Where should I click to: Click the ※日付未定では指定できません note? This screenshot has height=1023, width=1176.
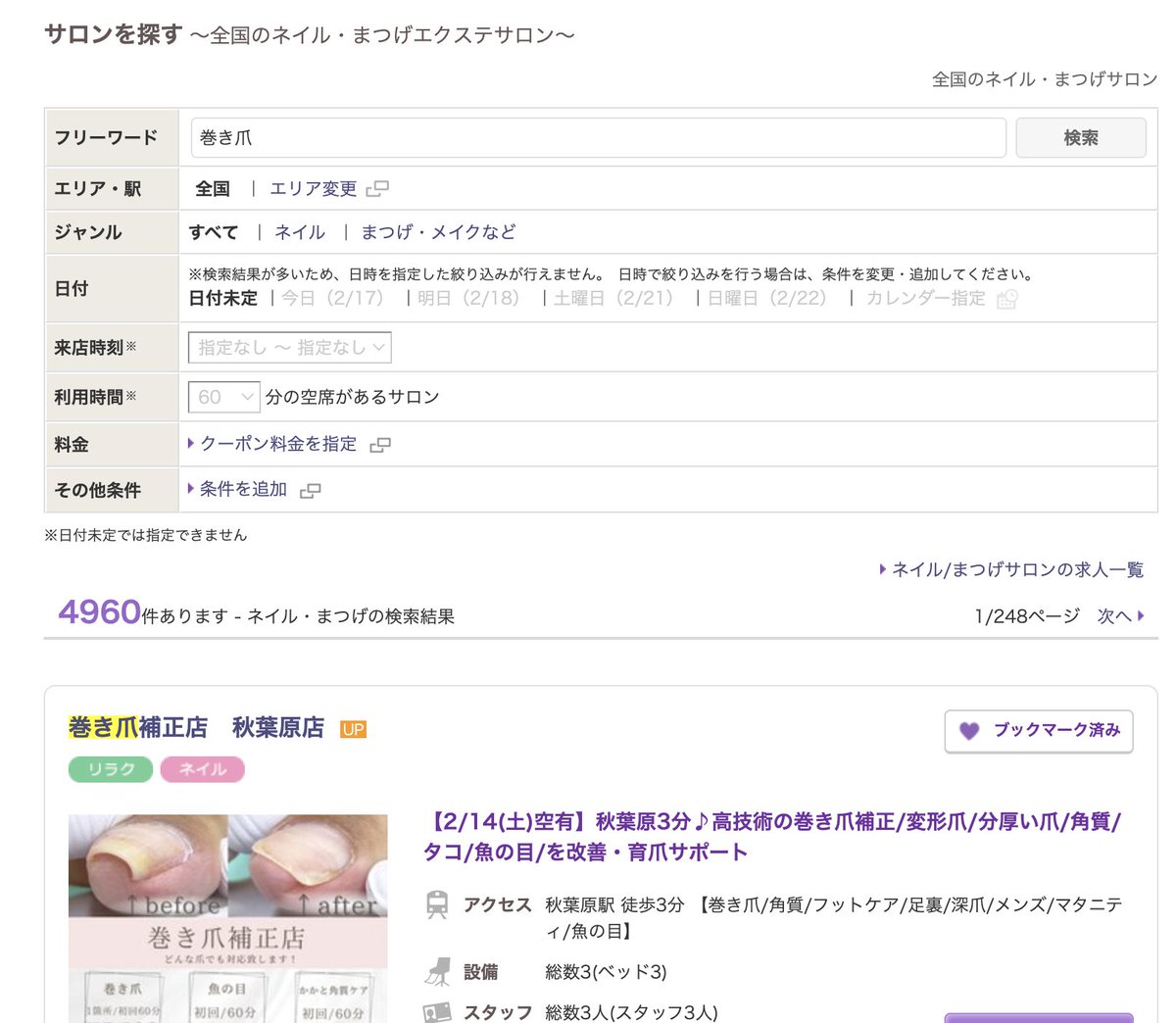(x=146, y=535)
